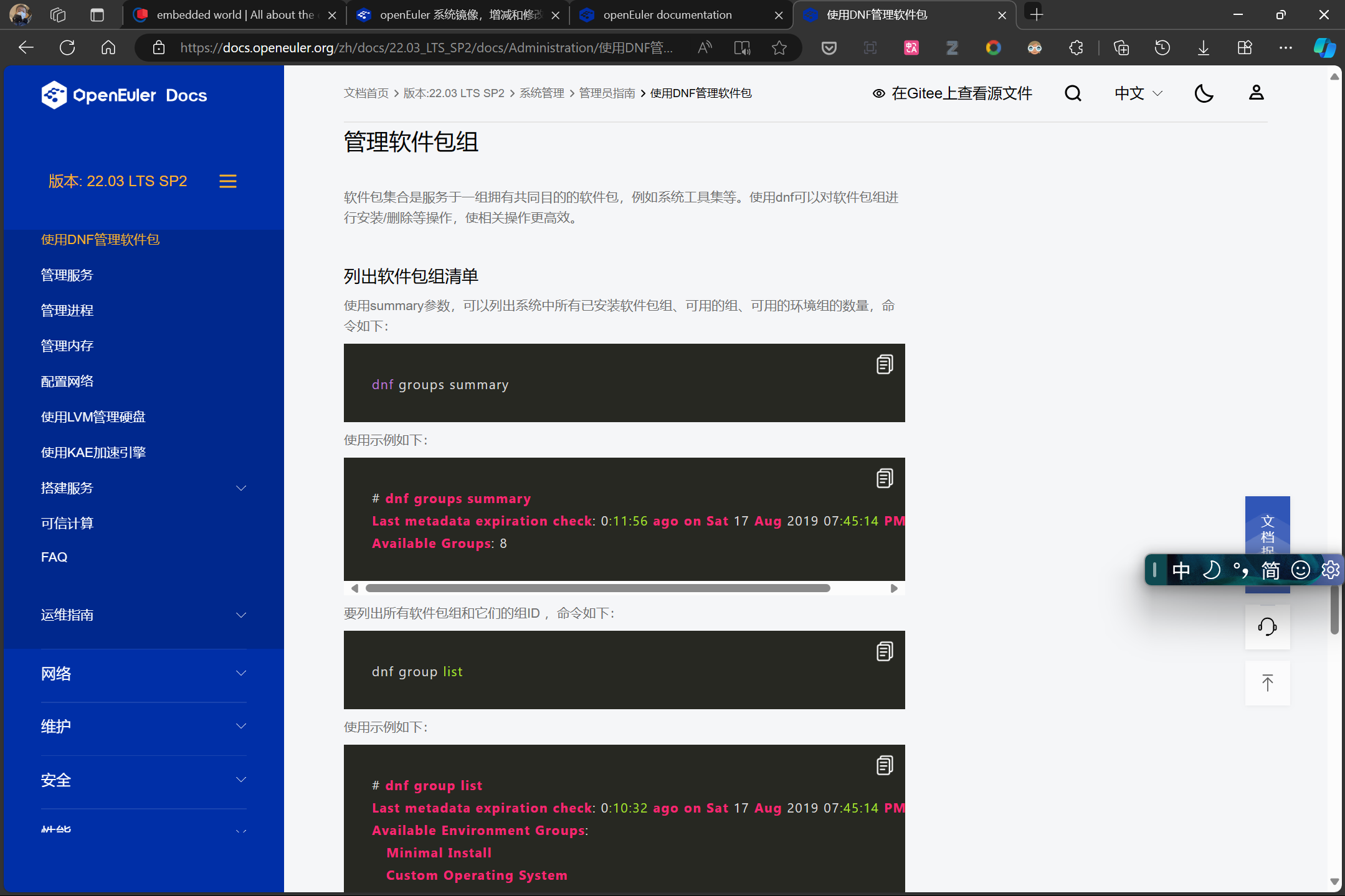Copy the 'dnf group list' command code
Viewport: 1345px width, 896px height.
tap(884, 651)
